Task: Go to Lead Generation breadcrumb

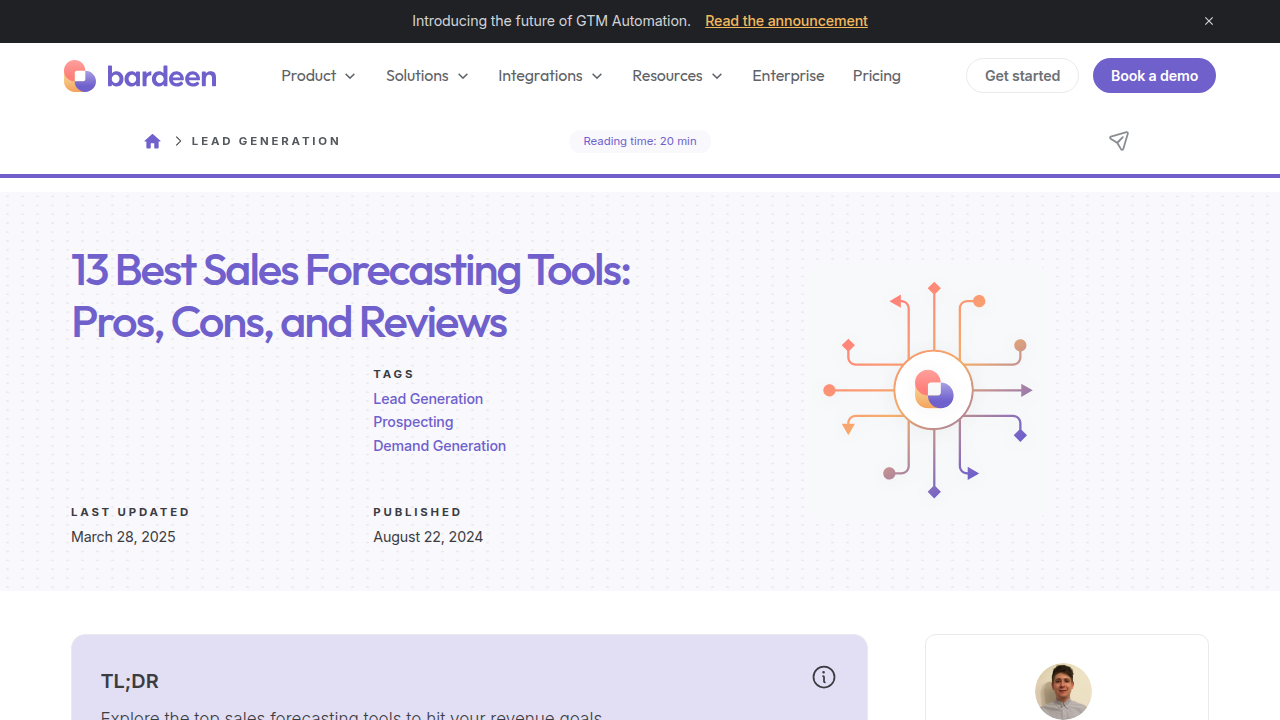Action: 266,141
